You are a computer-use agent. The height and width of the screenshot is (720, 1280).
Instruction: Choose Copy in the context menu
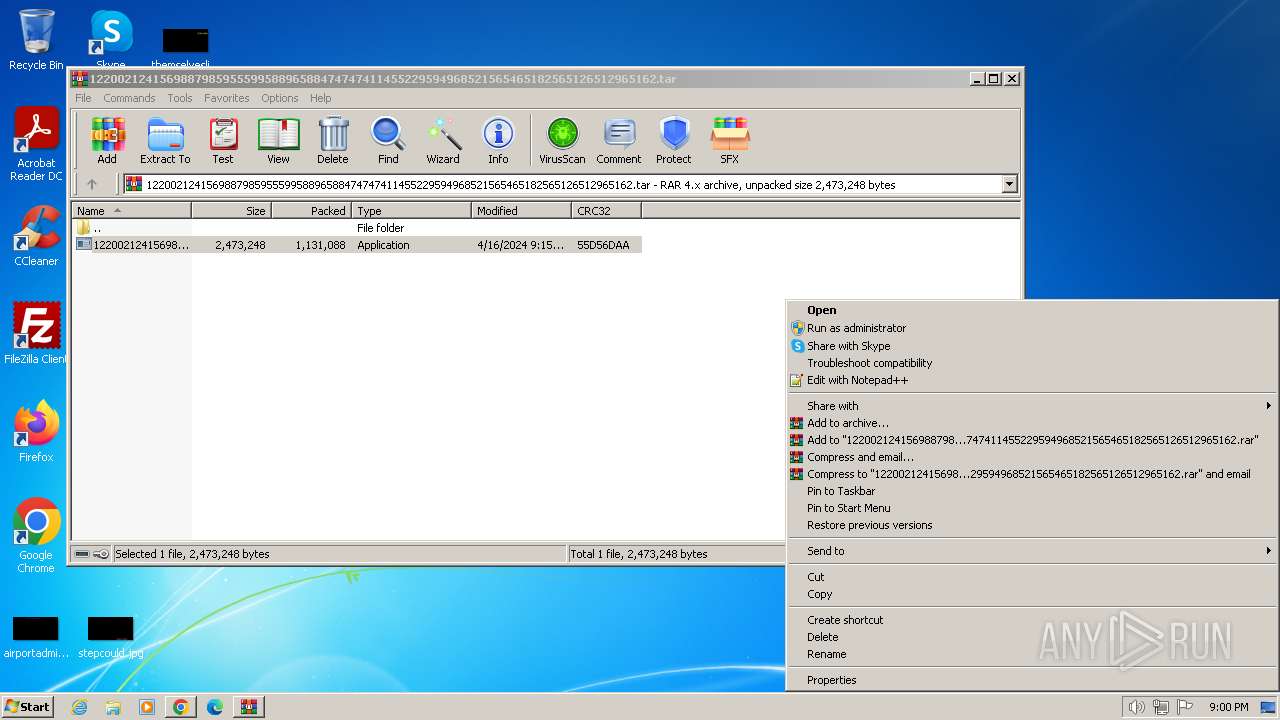click(1032, 594)
